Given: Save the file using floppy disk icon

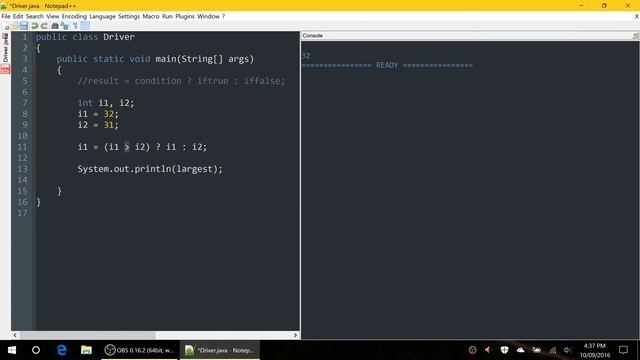Looking at the screenshot, I should tap(24, 26).
